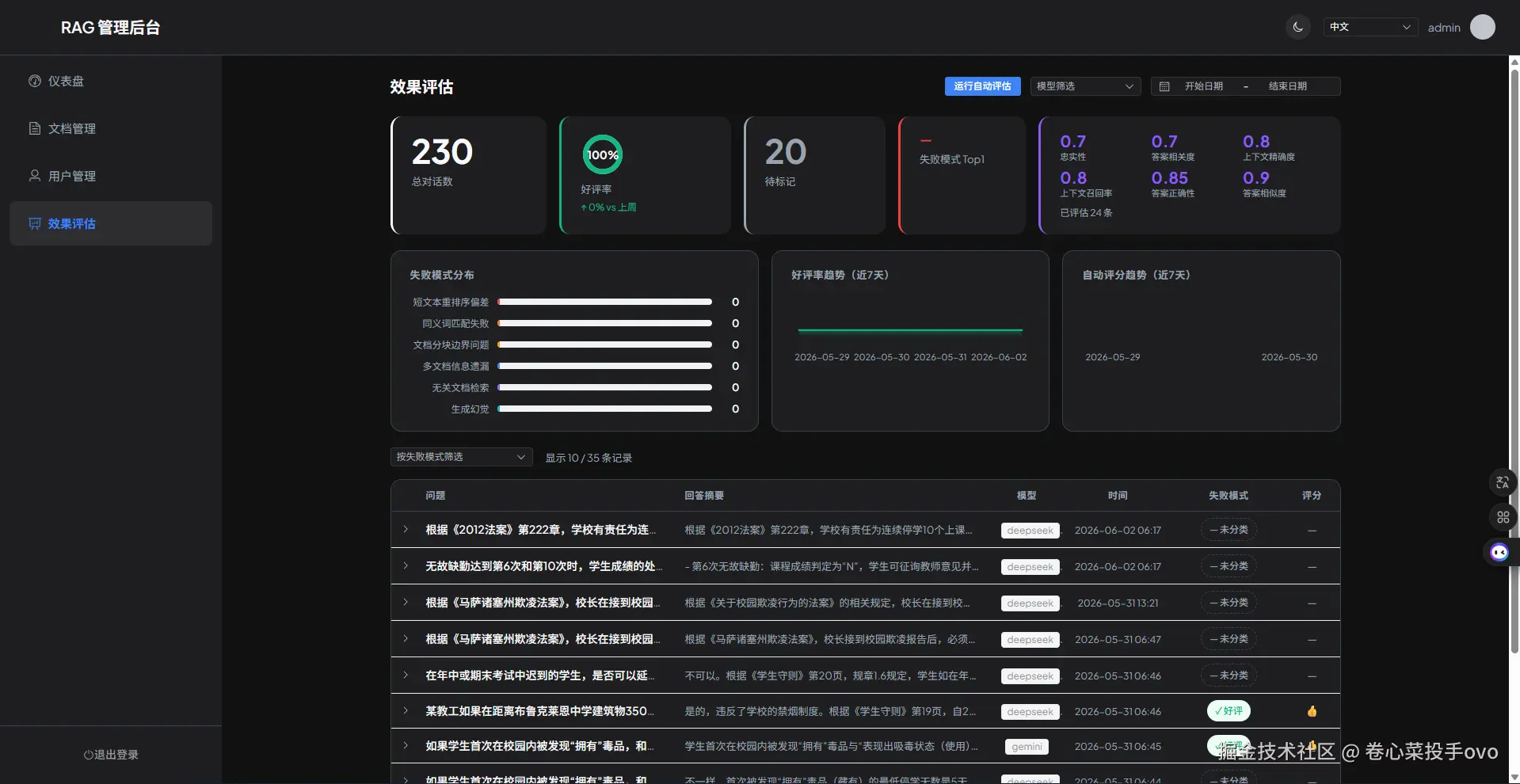Click the 失败模式 column header
This screenshot has height=784, width=1520.
(x=1229, y=496)
